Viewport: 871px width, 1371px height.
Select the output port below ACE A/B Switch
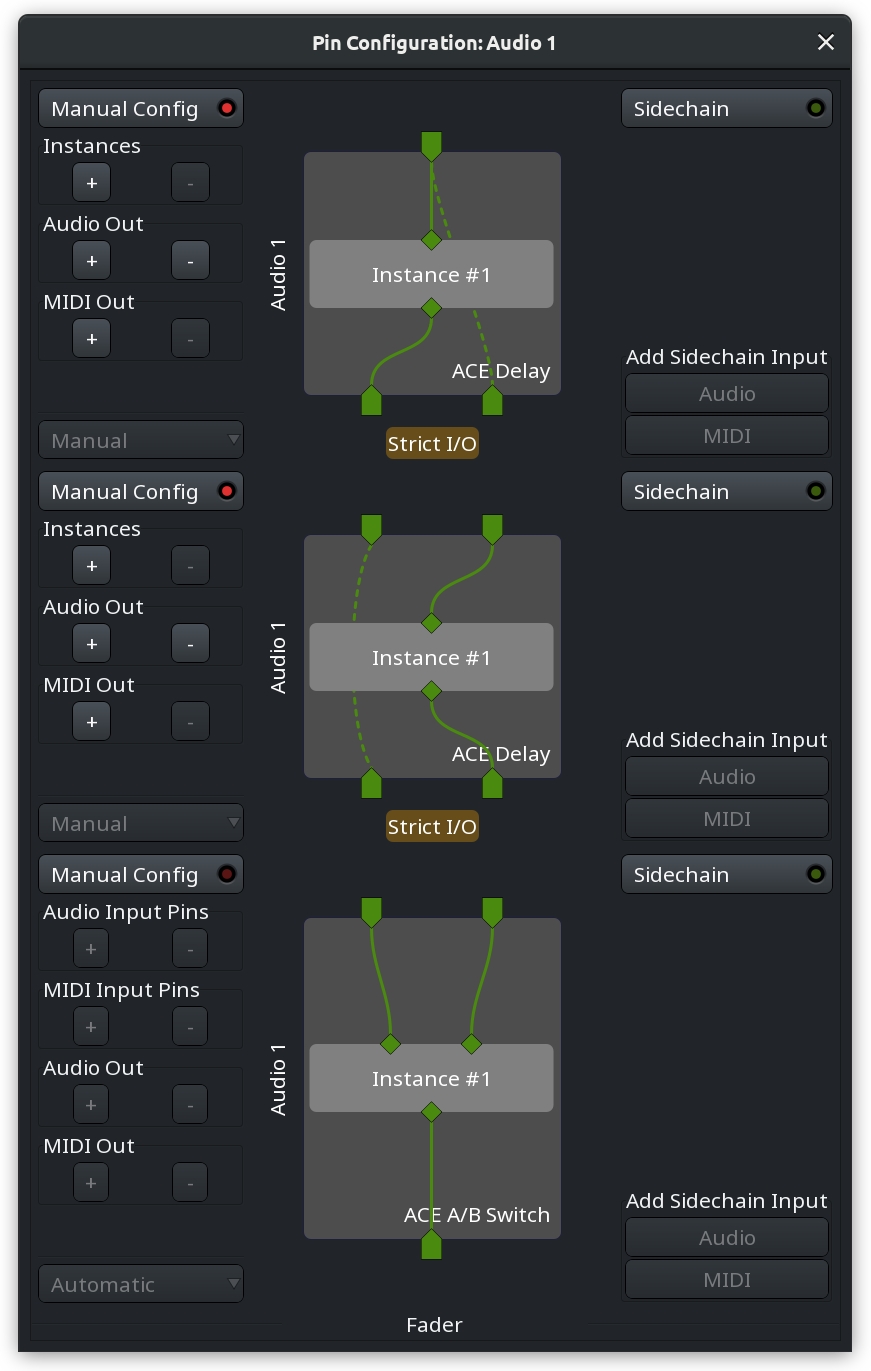431,1244
